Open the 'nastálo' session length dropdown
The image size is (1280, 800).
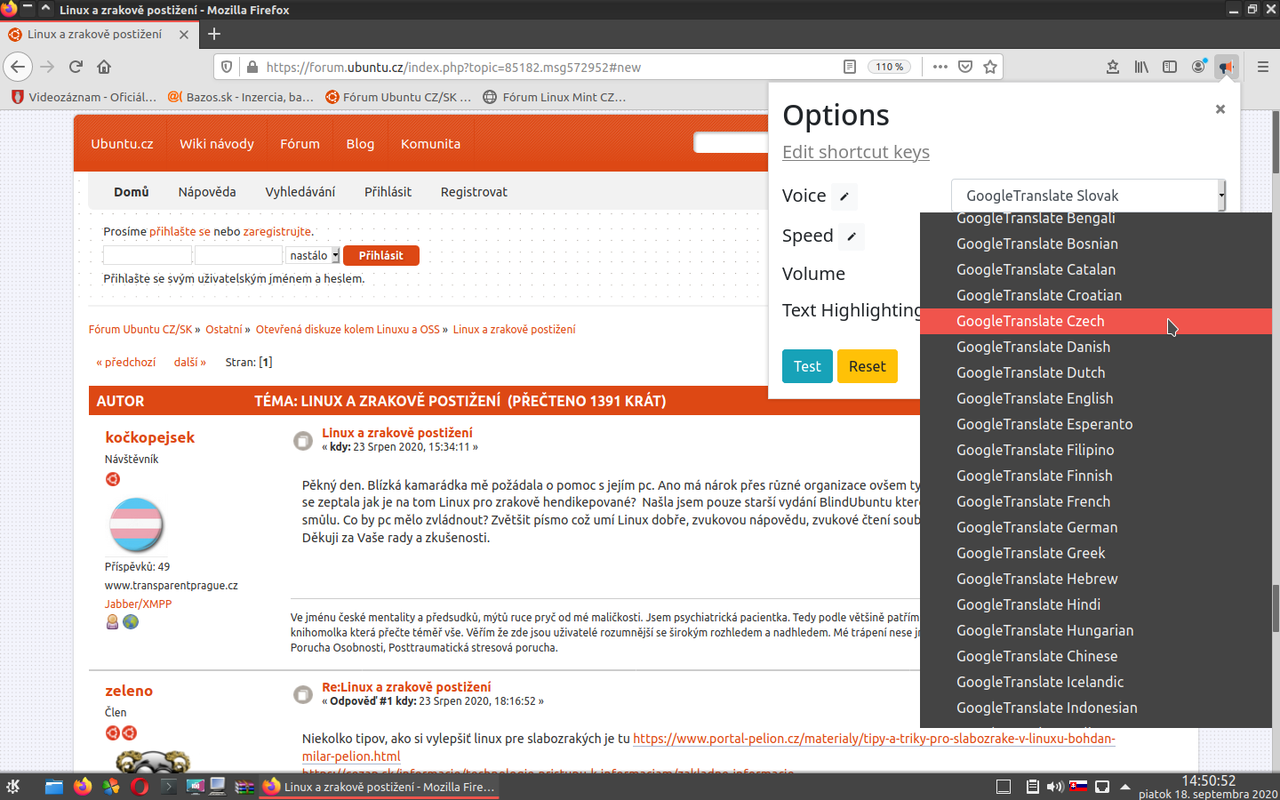(313, 256)
